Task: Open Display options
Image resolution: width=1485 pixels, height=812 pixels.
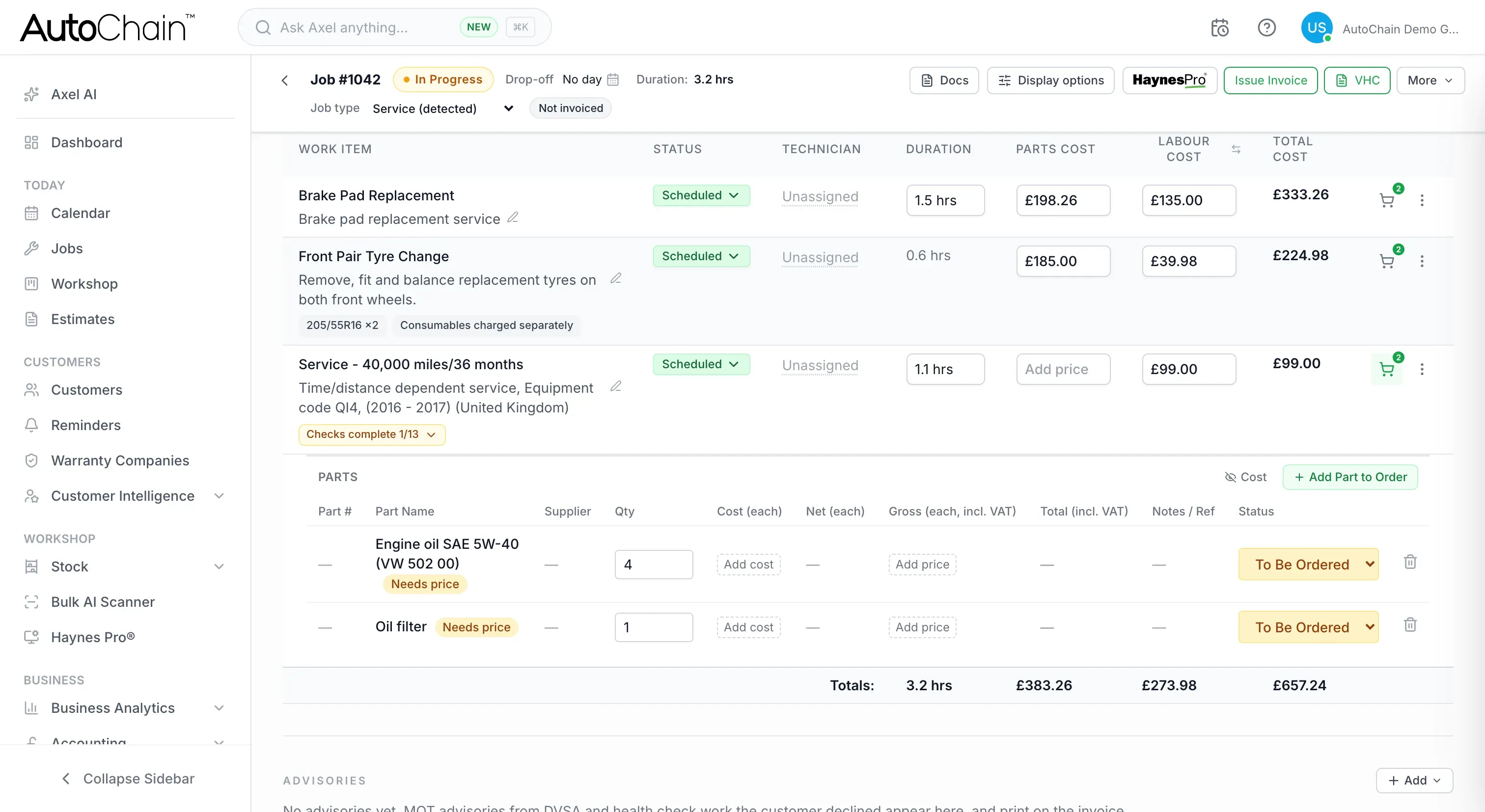Action: coord(1050,80)
